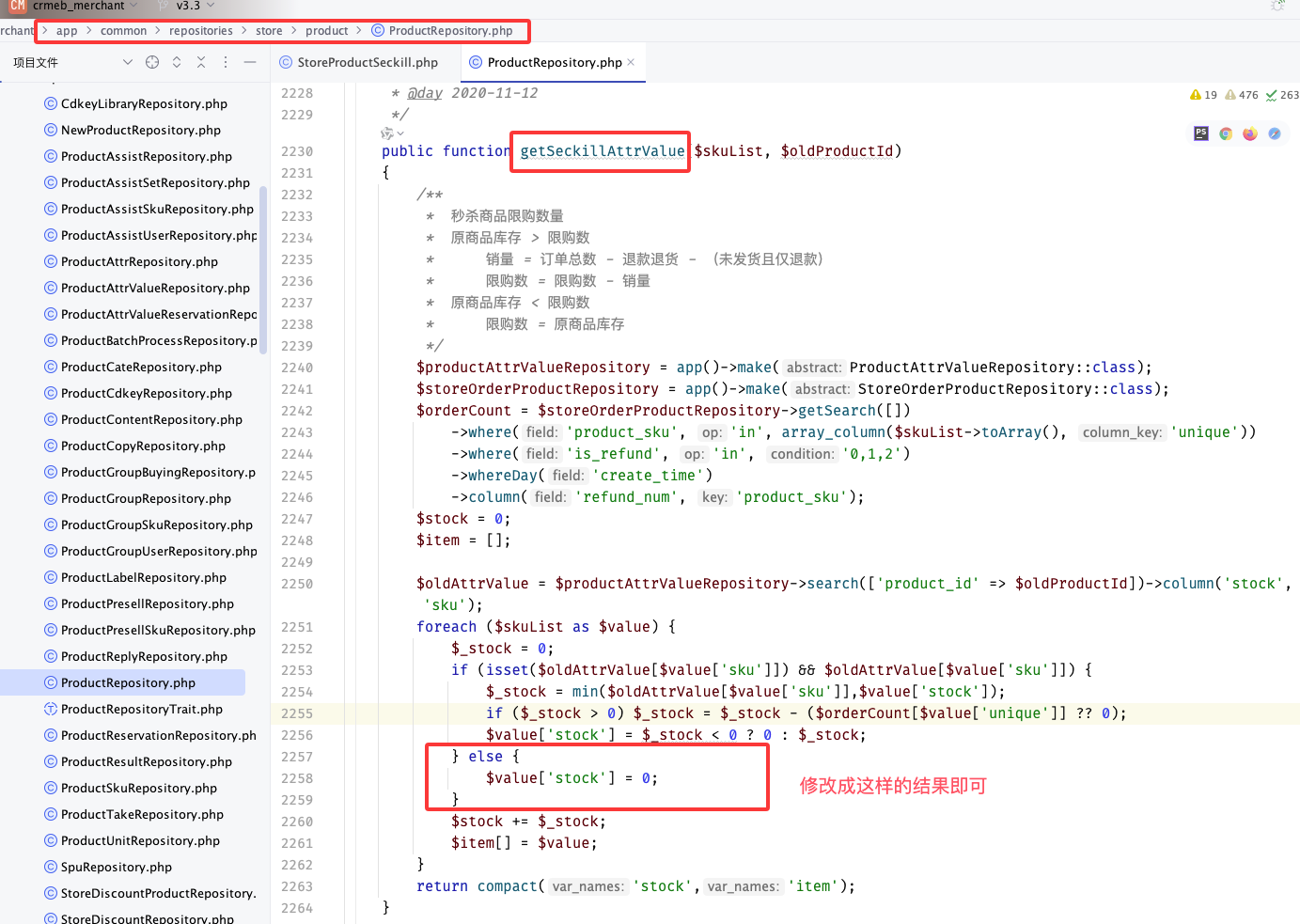Collapse all folders in the project tree
Screen dimensions: 1300x924
click(x=201, y=62)
